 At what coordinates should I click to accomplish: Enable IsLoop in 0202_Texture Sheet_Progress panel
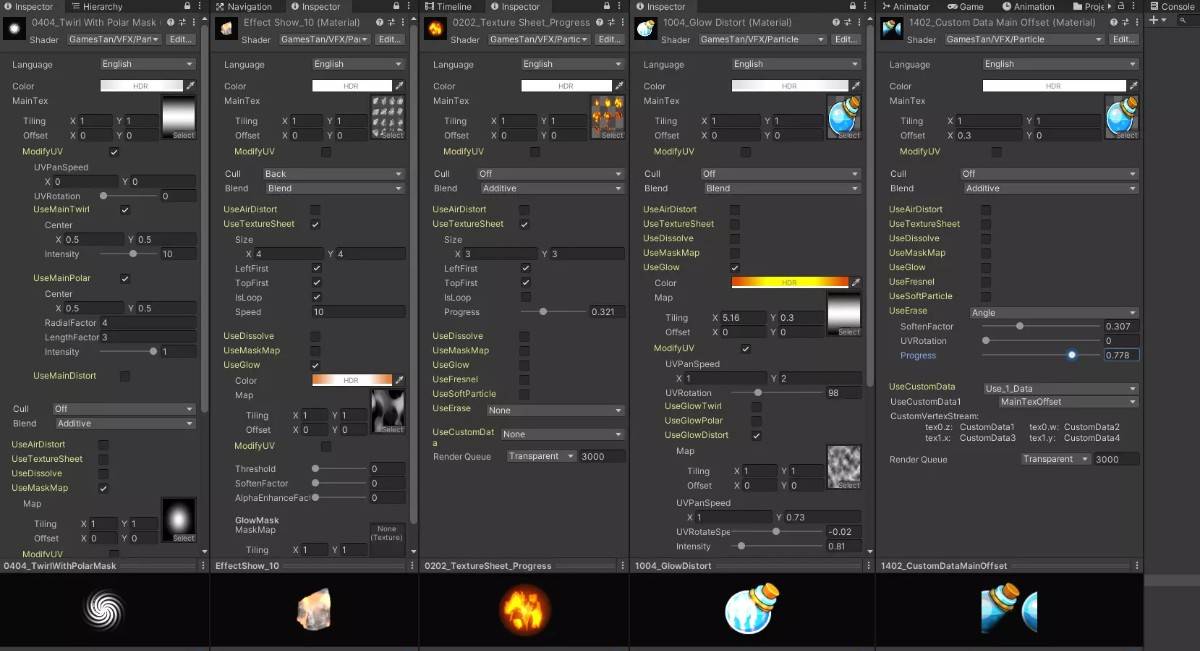click(x=525, y=298)
